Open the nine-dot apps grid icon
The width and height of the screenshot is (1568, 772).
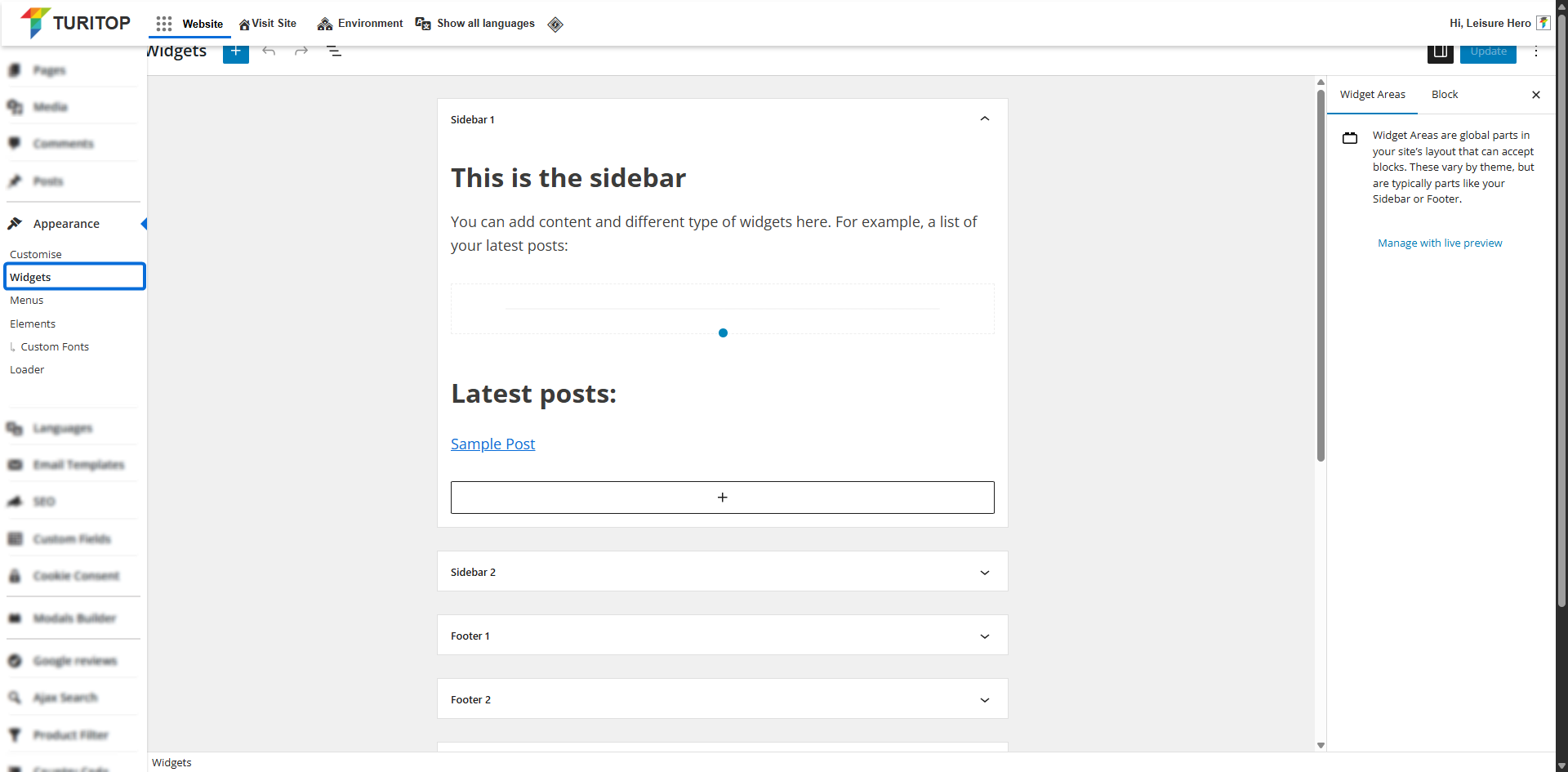tap(164, 24)
